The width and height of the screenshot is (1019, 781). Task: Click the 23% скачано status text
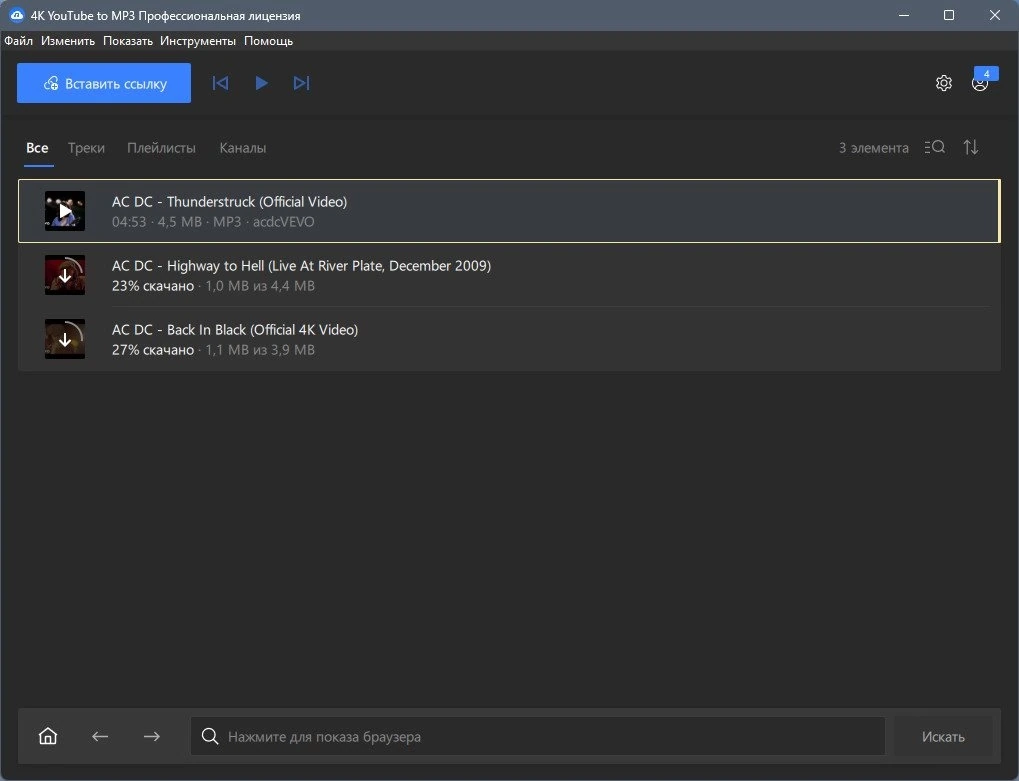click(153, 286)
